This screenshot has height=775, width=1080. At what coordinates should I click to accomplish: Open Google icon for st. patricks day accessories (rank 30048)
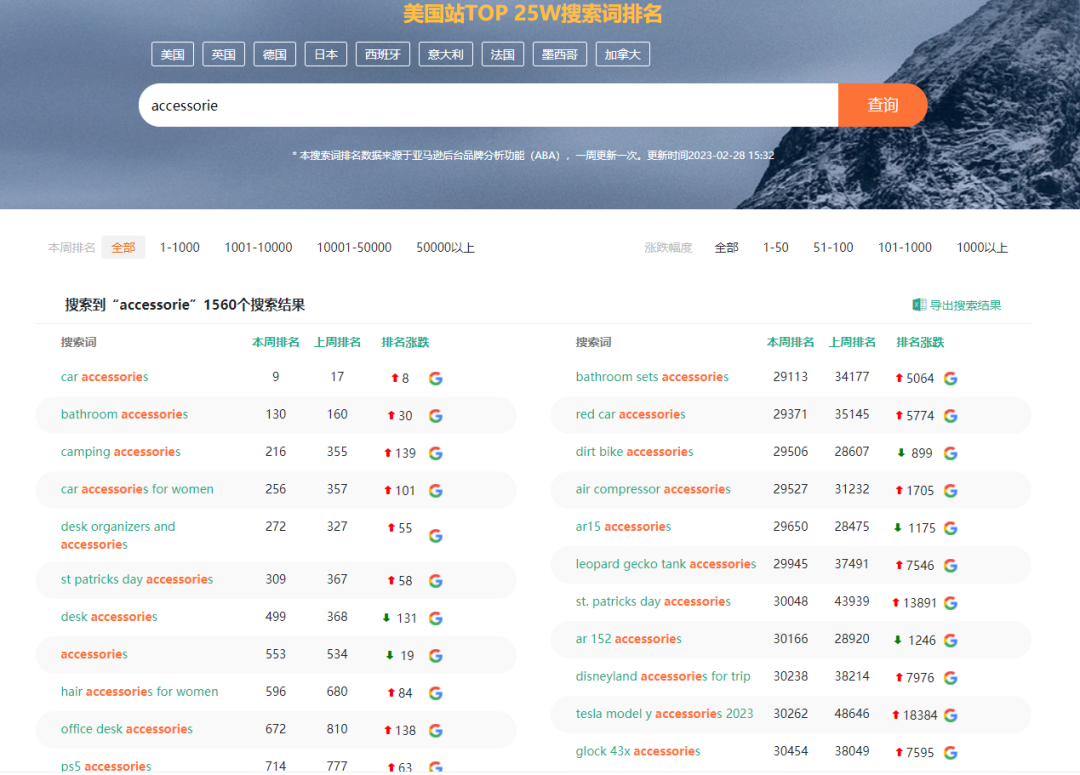pyautogui.click(x=951, y=603)
